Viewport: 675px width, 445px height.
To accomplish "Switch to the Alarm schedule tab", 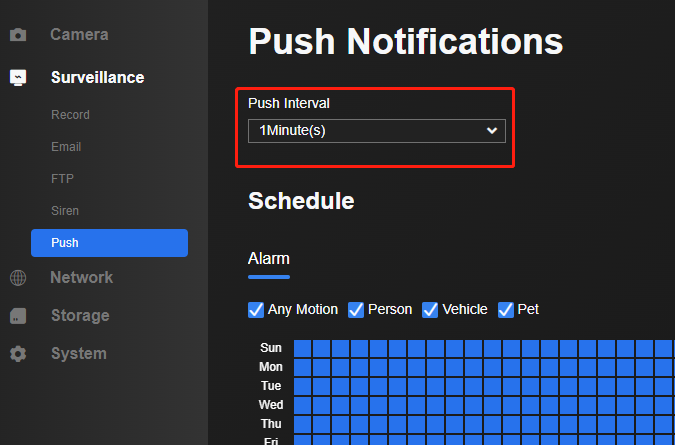I will click(x=269, y=259).
